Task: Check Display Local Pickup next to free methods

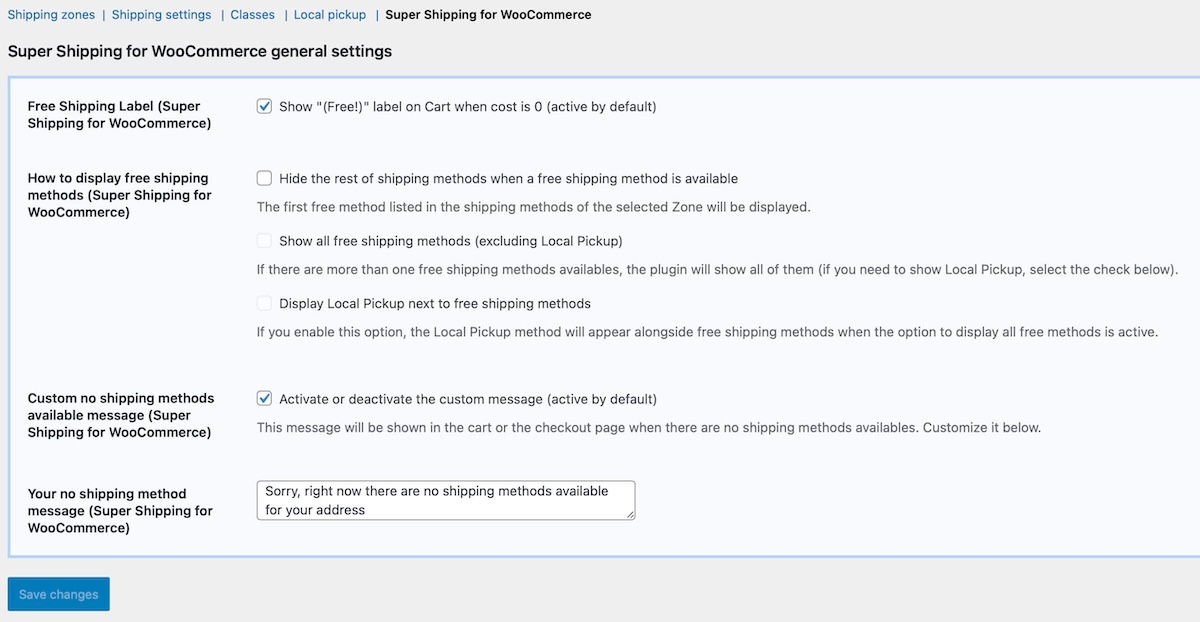Action: [x=265, y=303]
